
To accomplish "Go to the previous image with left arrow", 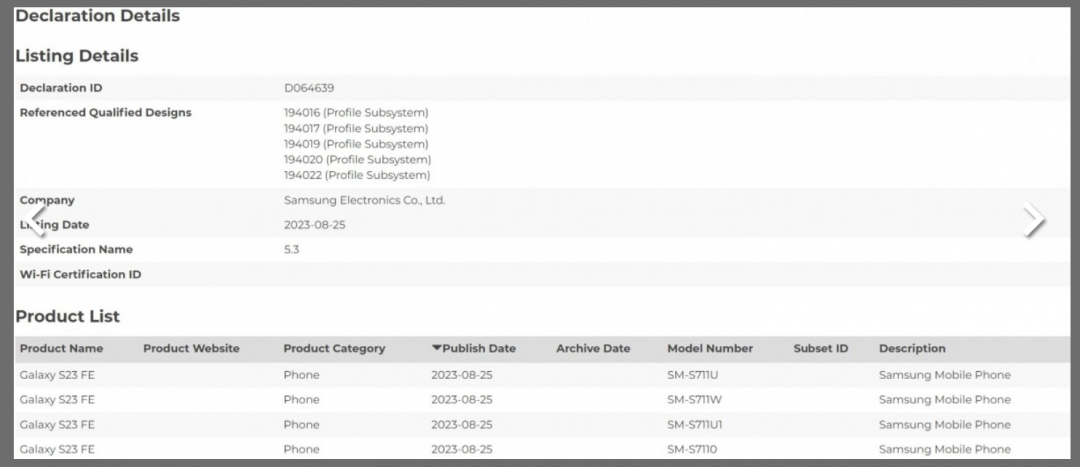I will pos(37,219).
